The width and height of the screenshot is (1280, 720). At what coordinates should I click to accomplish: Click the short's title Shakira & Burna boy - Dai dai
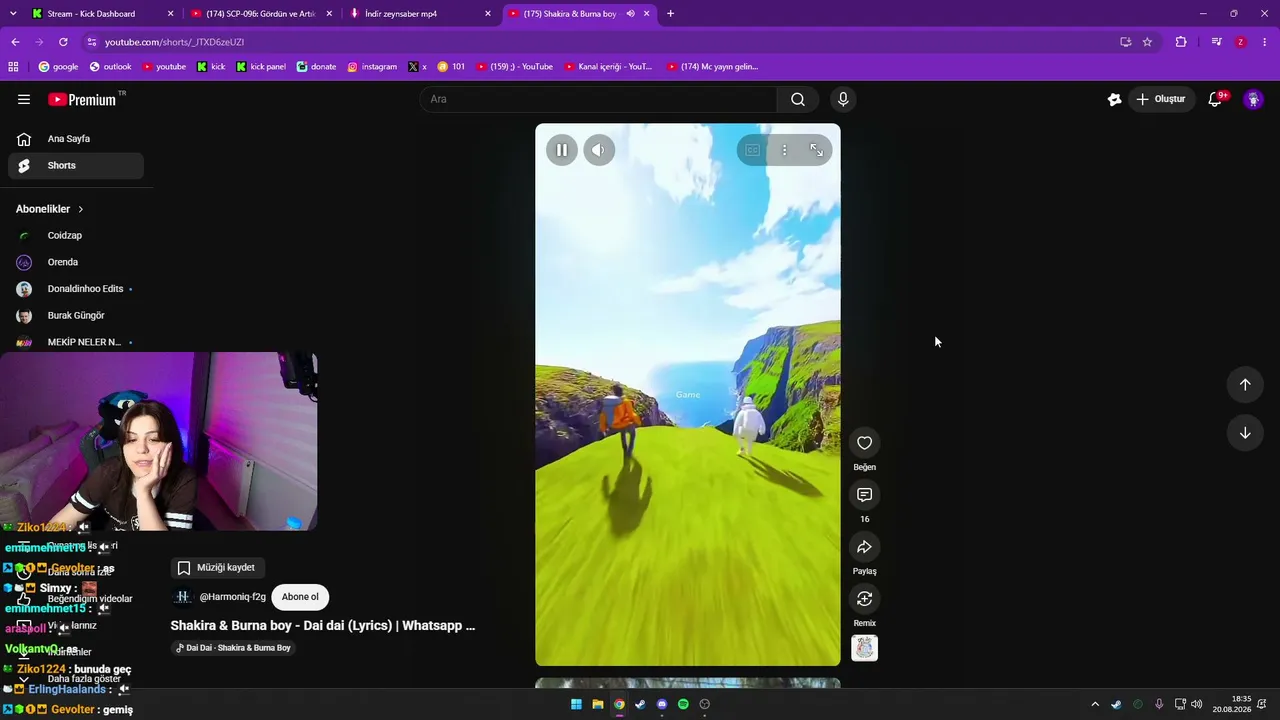[x=322, y=626]
